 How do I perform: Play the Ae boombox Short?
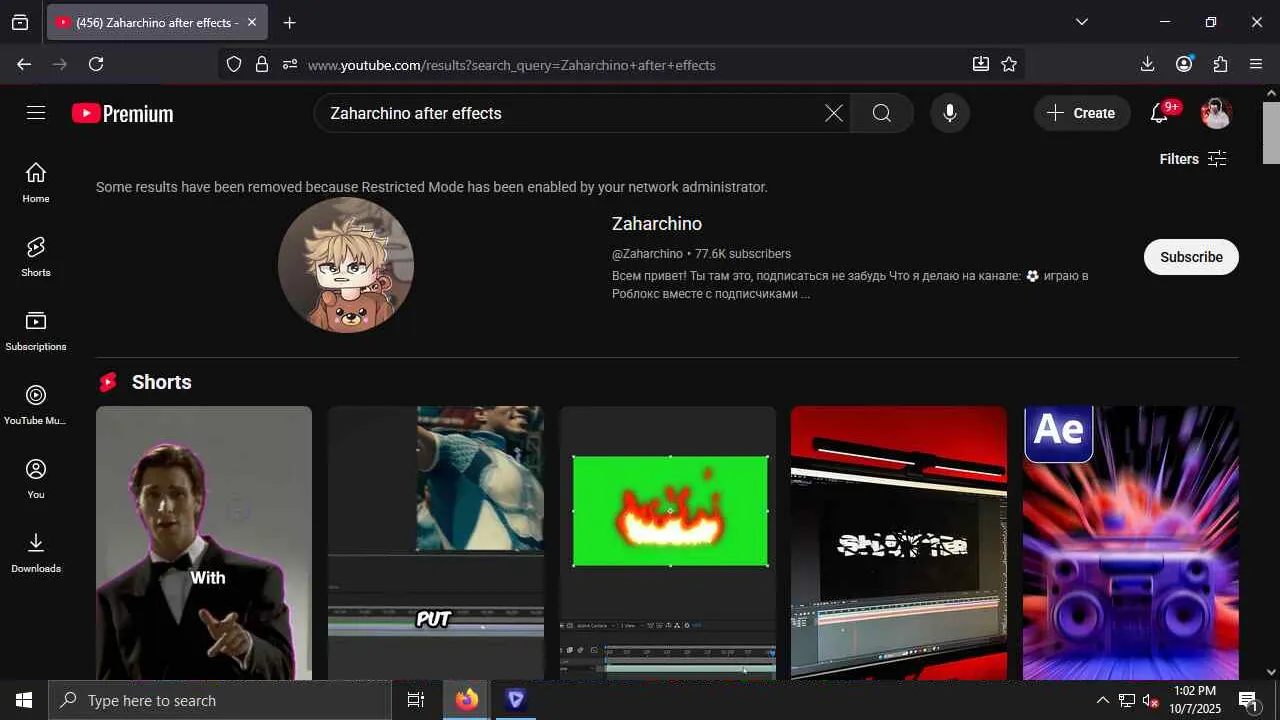tap(1131, 543)
